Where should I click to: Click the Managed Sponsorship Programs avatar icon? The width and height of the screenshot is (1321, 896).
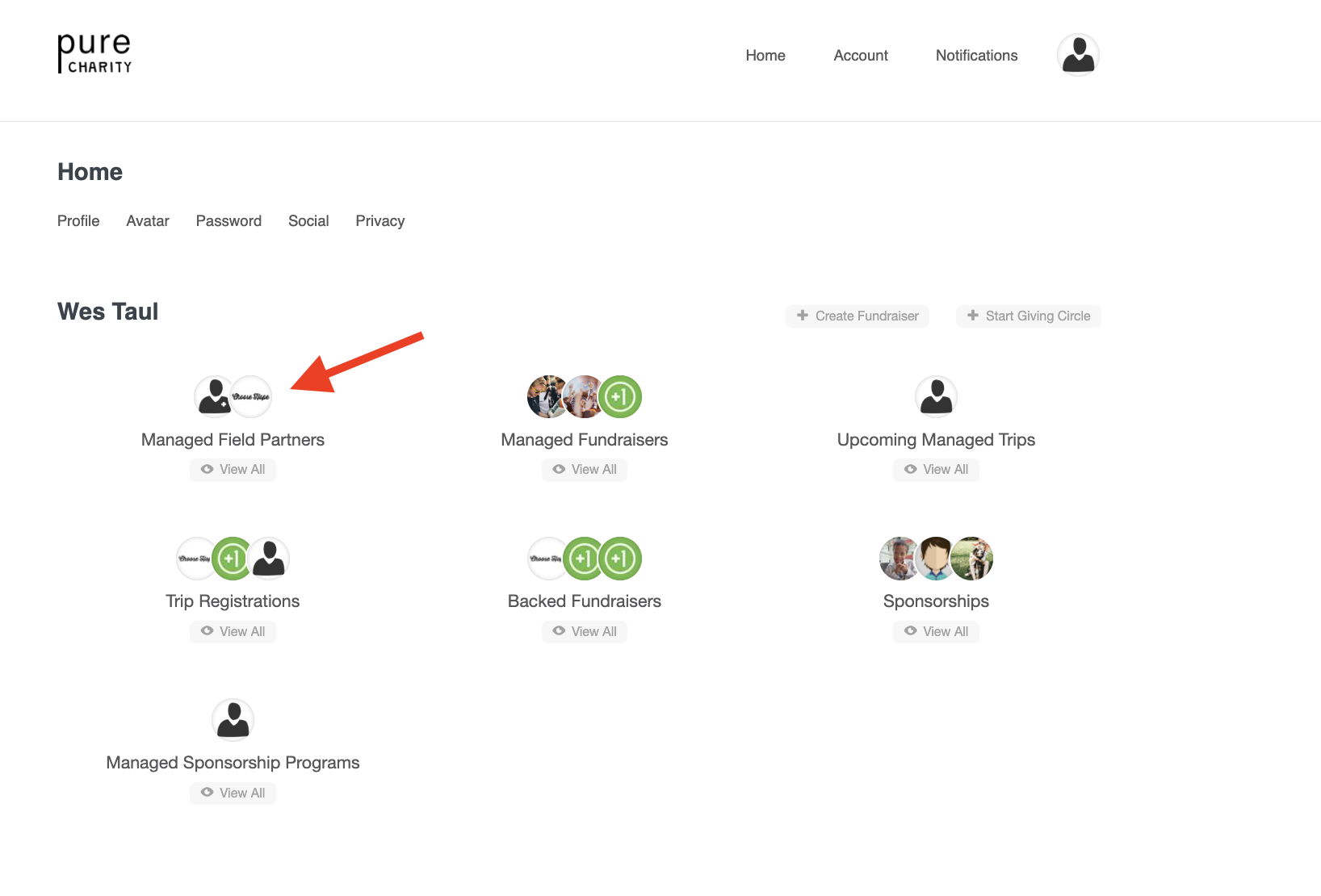click(x=233, y=720)
